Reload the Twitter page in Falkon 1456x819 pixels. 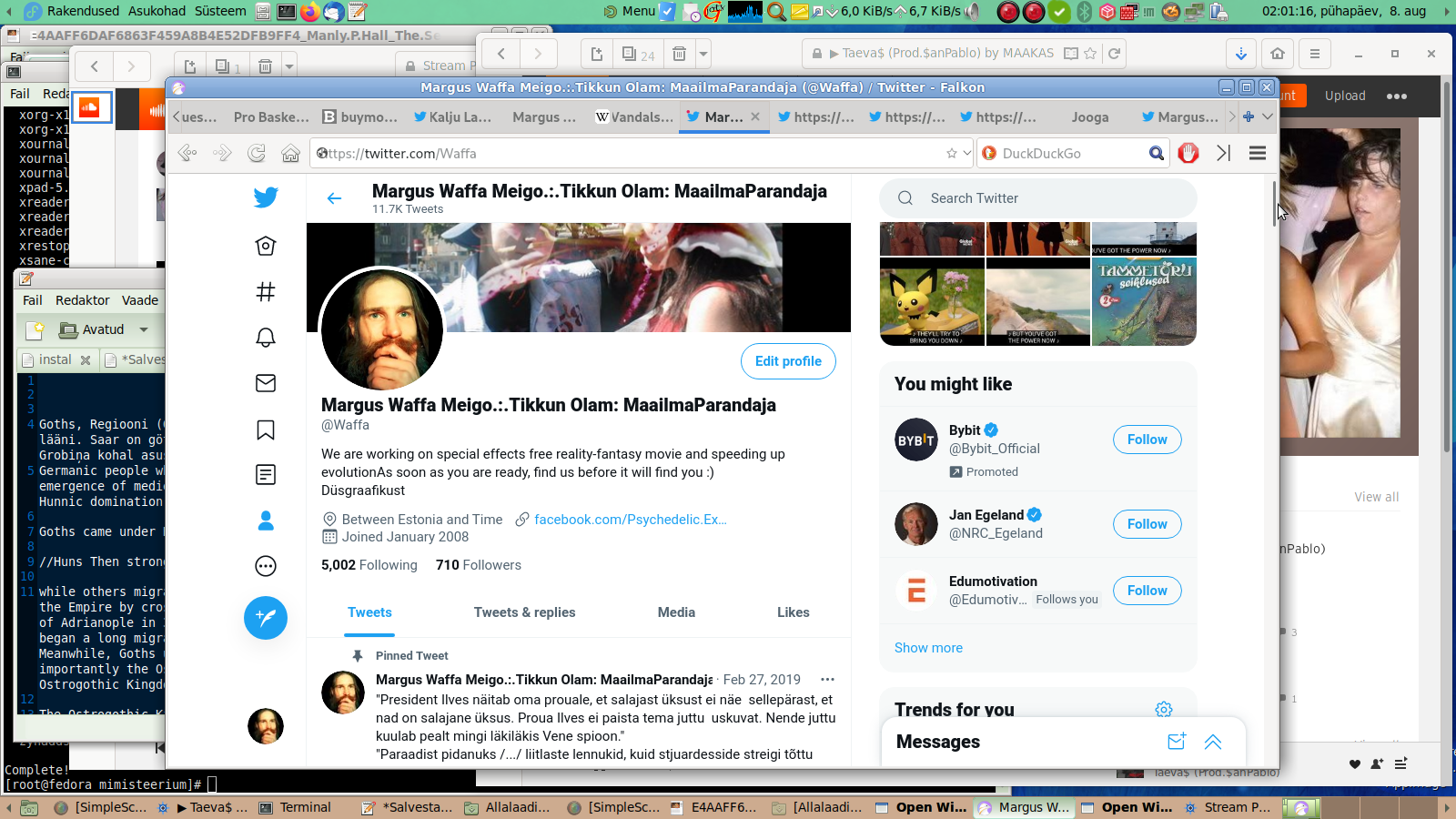[257, 153]
